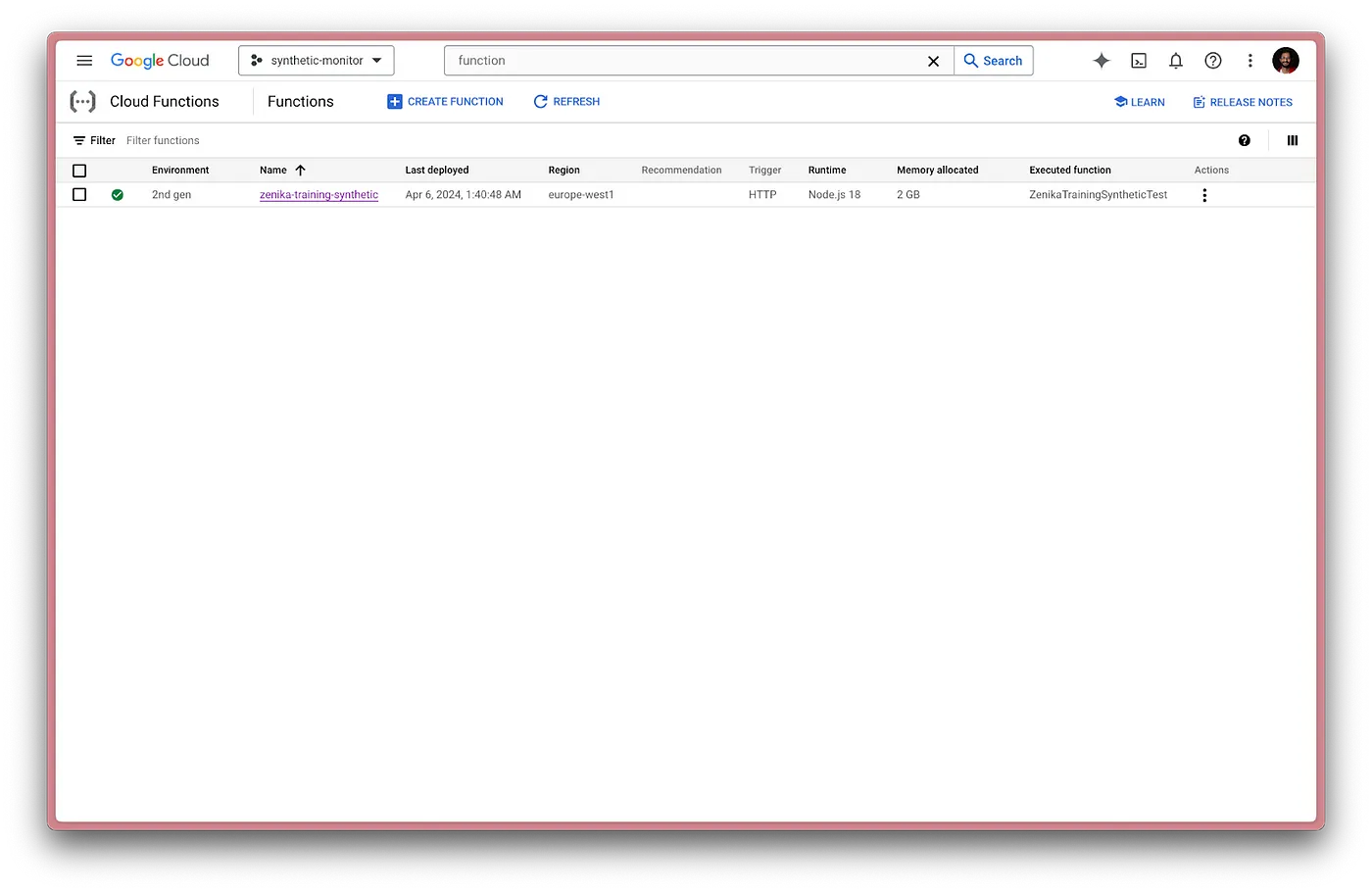1372x893 pixels.
Task: Open the help question mark menu
Action: 1213,61
